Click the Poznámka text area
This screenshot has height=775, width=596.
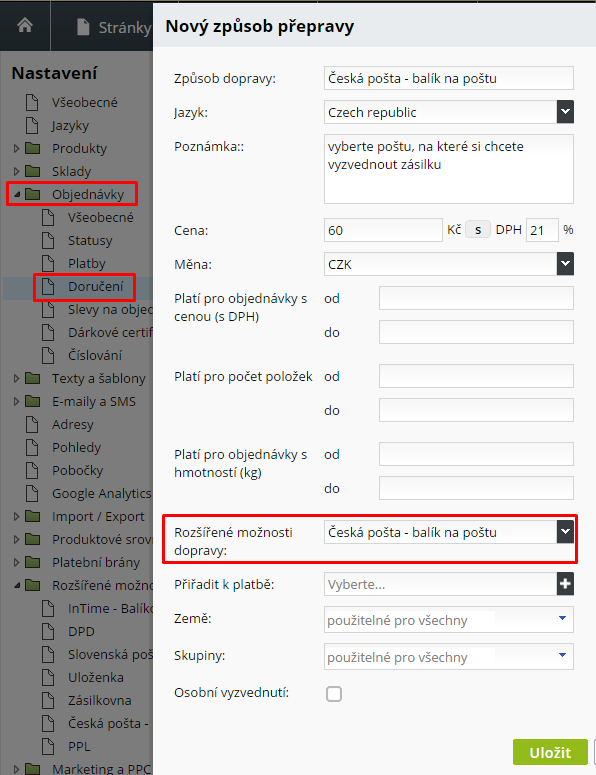(x=449, y=169)
